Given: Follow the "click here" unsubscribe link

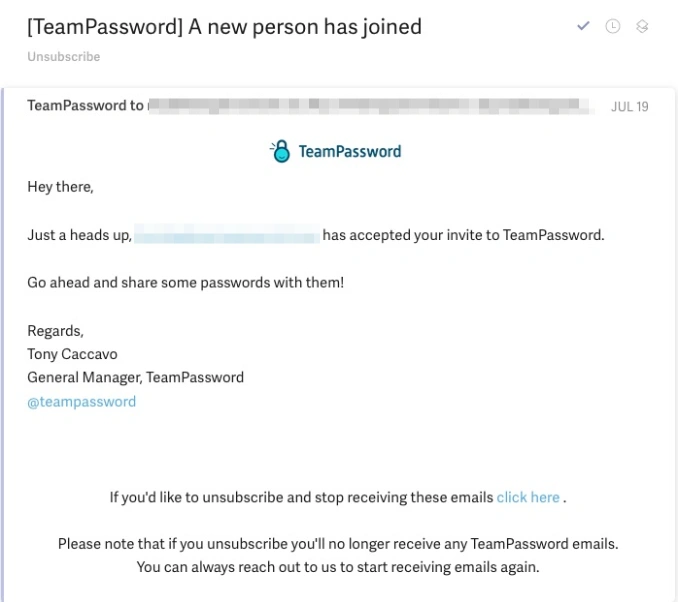Looking at the screenshot, I should click(528, 497).
